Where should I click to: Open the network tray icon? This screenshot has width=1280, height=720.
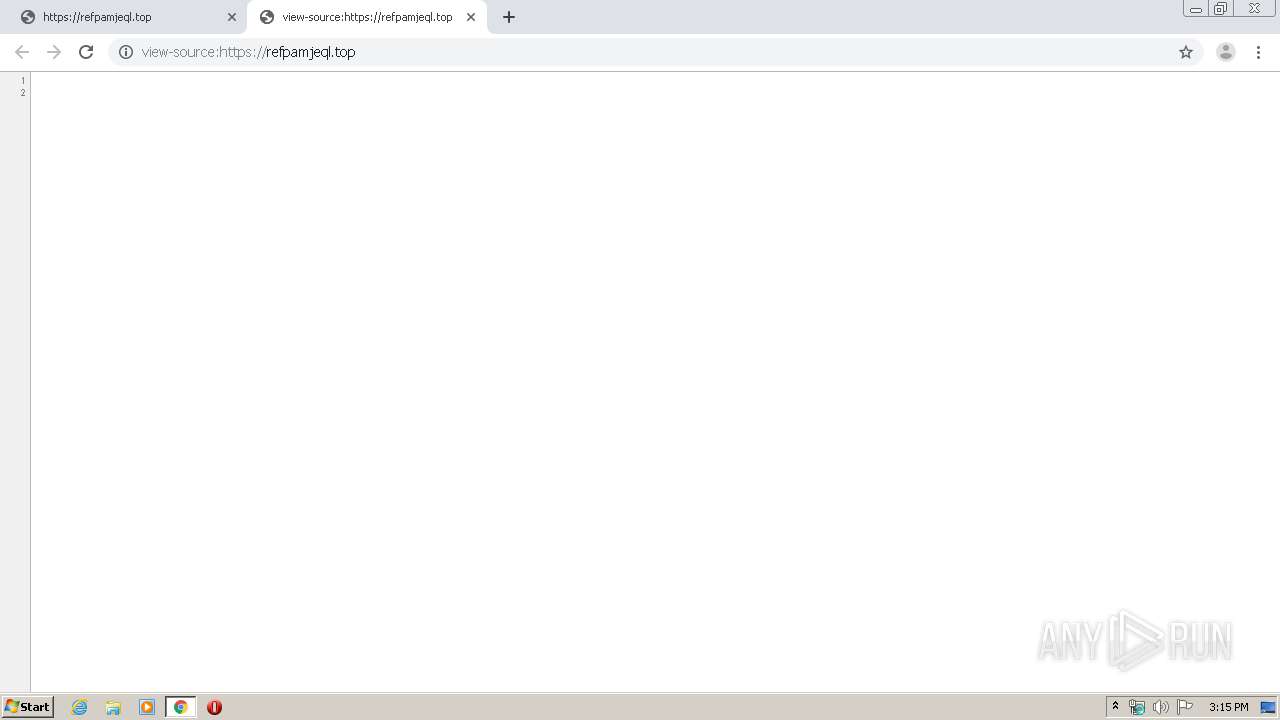click(x=1137, y=707)
